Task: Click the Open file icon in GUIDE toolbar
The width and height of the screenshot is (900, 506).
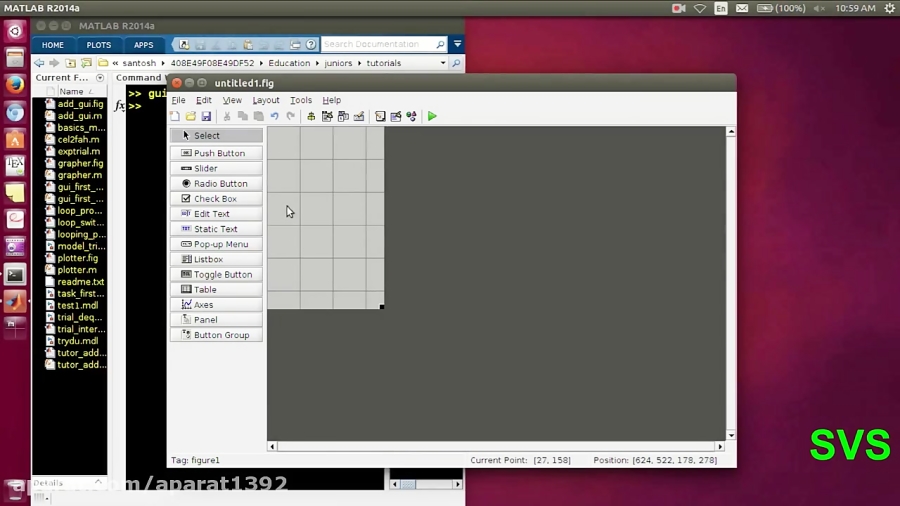Action: tap(191, 116)
